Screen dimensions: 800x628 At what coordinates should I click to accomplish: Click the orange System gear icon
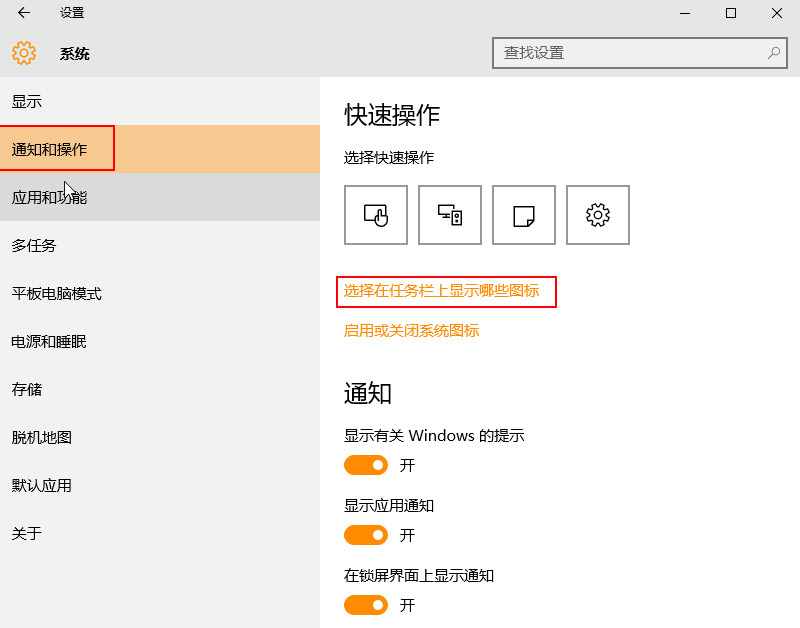(24, 53)
